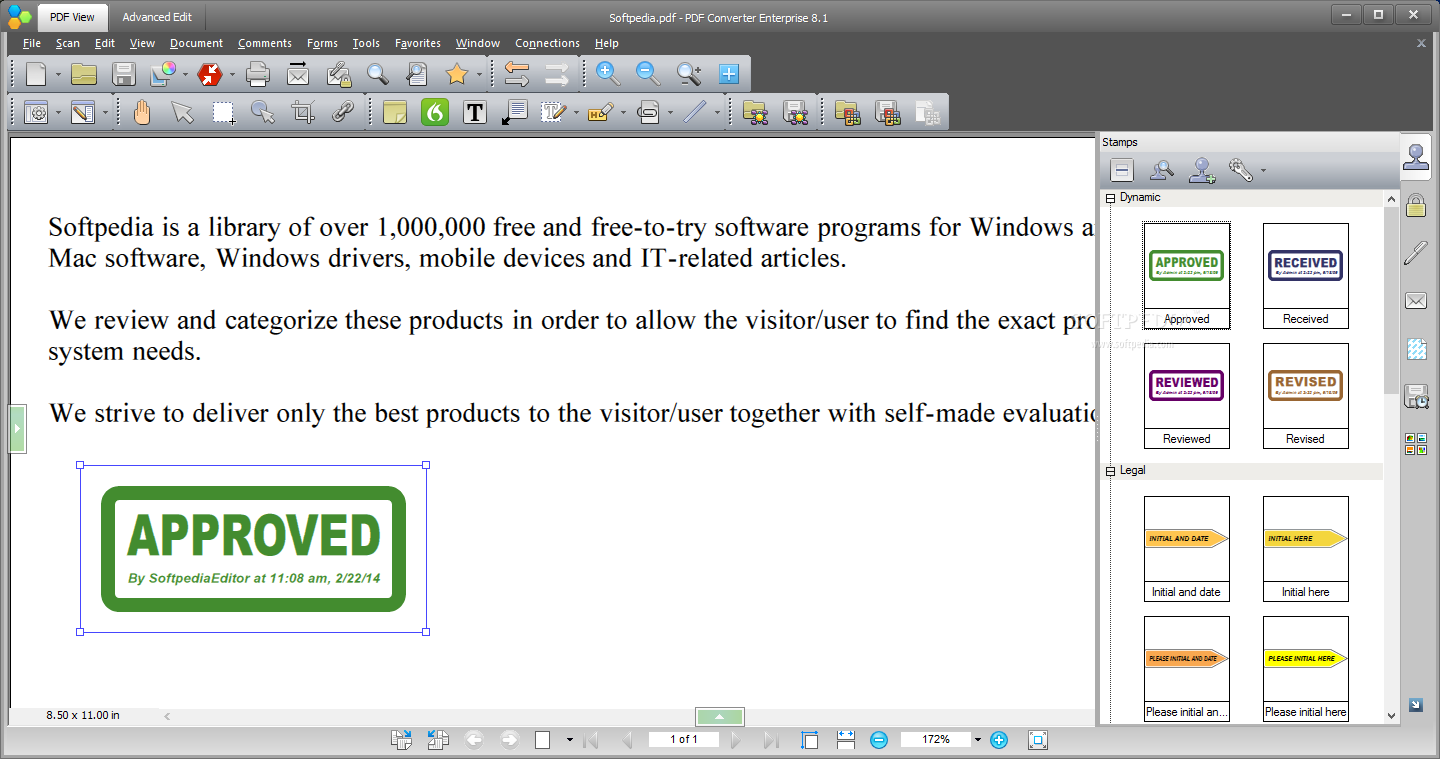The height and width of the screenshot is (759, 1440).
Task: Send the PDF by email via the envelope toolbar icon
Action: pyautogui.click(x=298, y=73)
